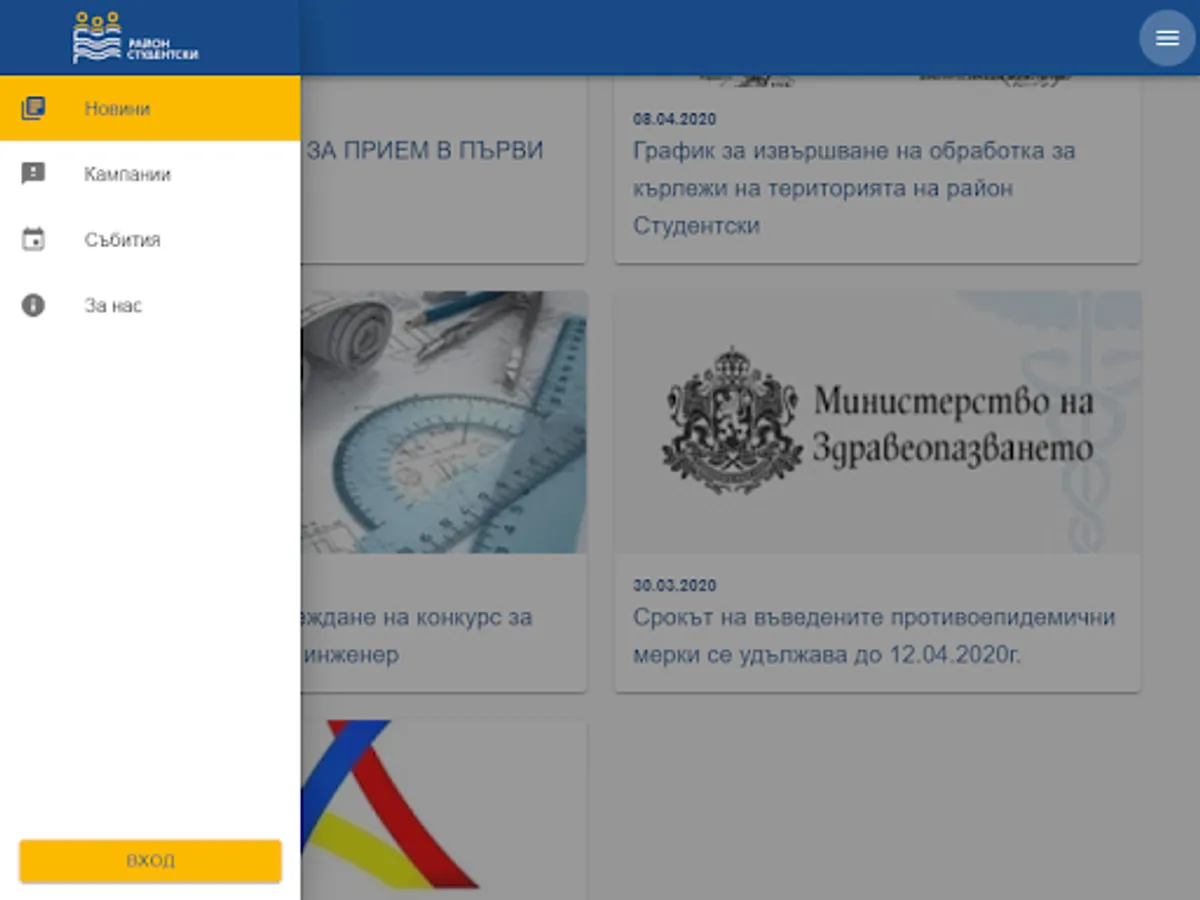Screen dimensions: 1200x900
Task: Click the Новини newspaper icon
Action: tap(33, 108)
